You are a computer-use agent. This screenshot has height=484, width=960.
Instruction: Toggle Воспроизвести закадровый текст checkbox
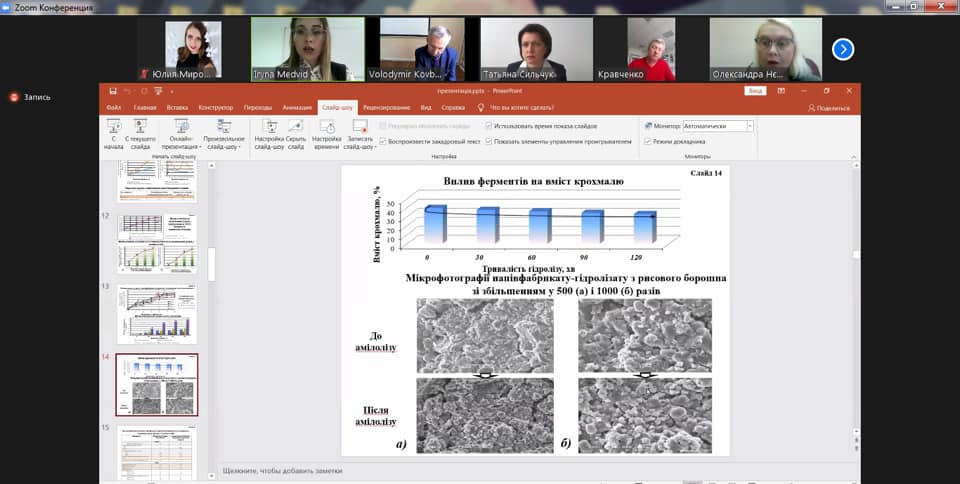[x=383, y=142]
